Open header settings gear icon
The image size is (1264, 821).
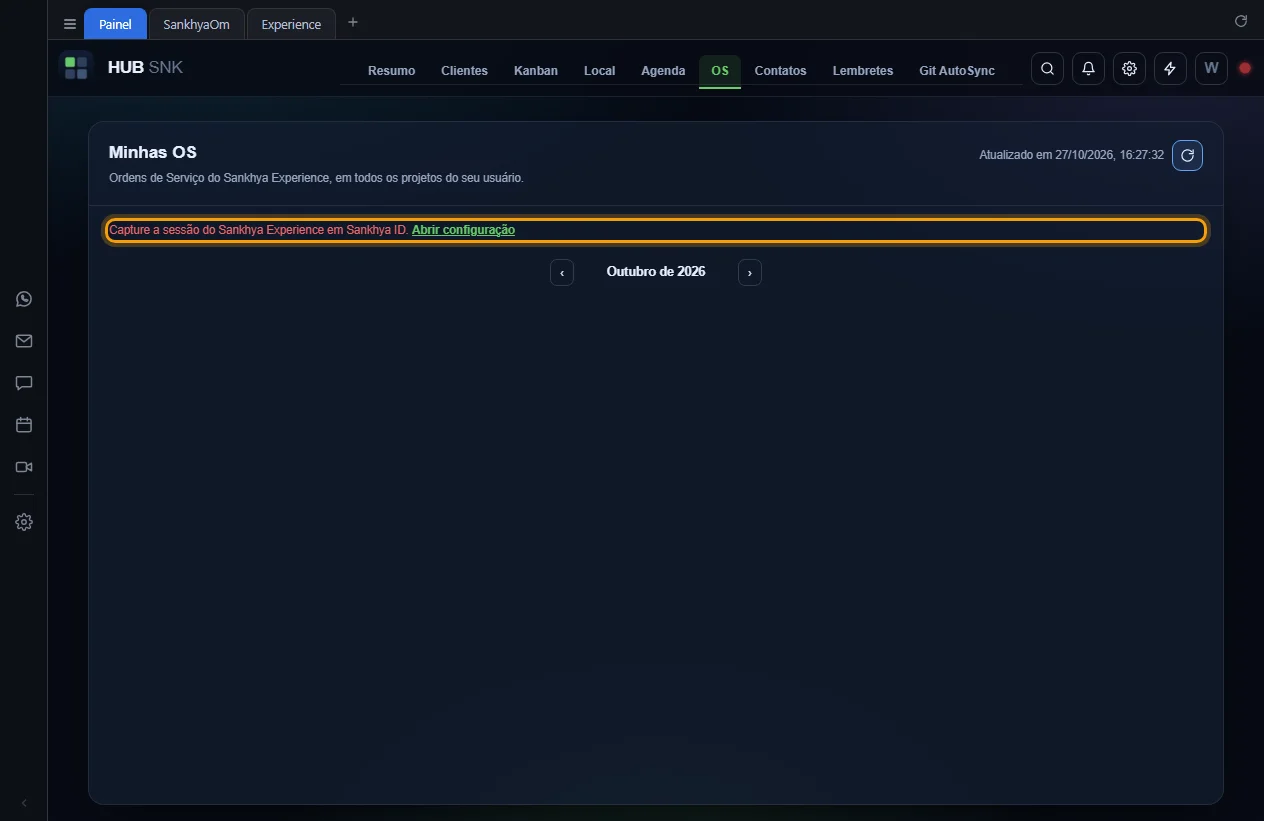1129,68
